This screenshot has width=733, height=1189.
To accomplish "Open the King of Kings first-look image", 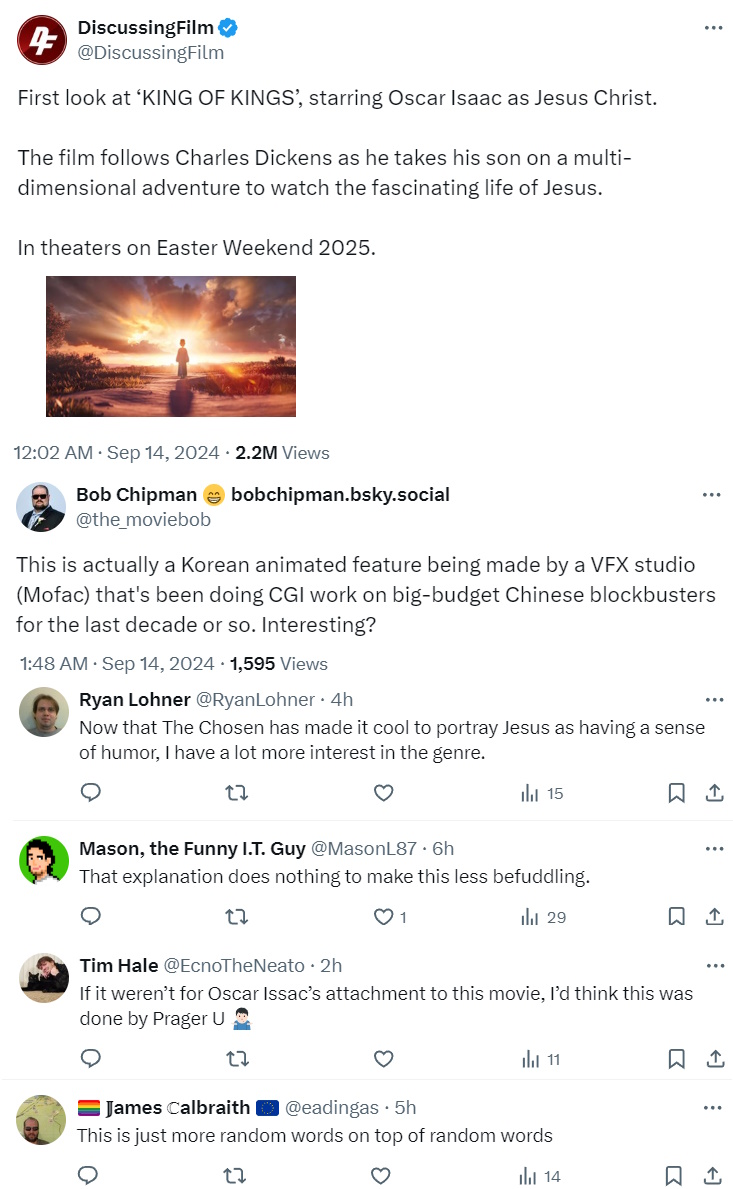I will 171,346.
